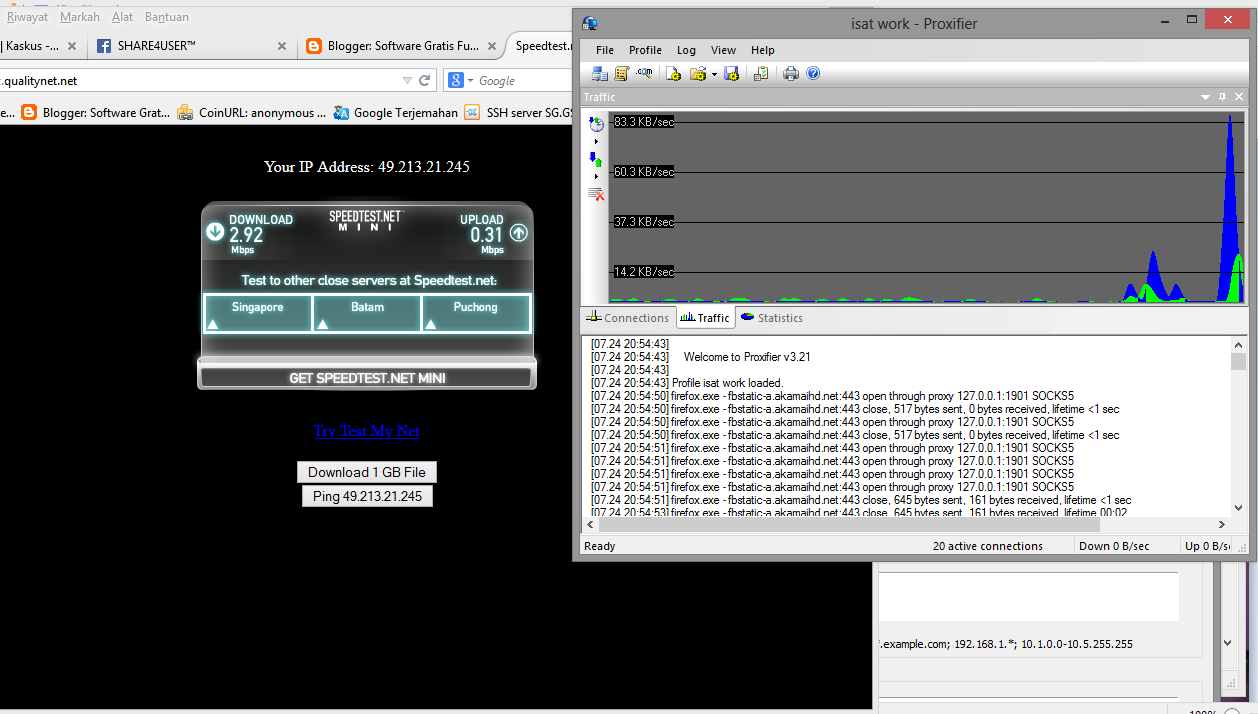
Task: Open Blogger: Software Grat... bookmark
Action: click(97, 113)
